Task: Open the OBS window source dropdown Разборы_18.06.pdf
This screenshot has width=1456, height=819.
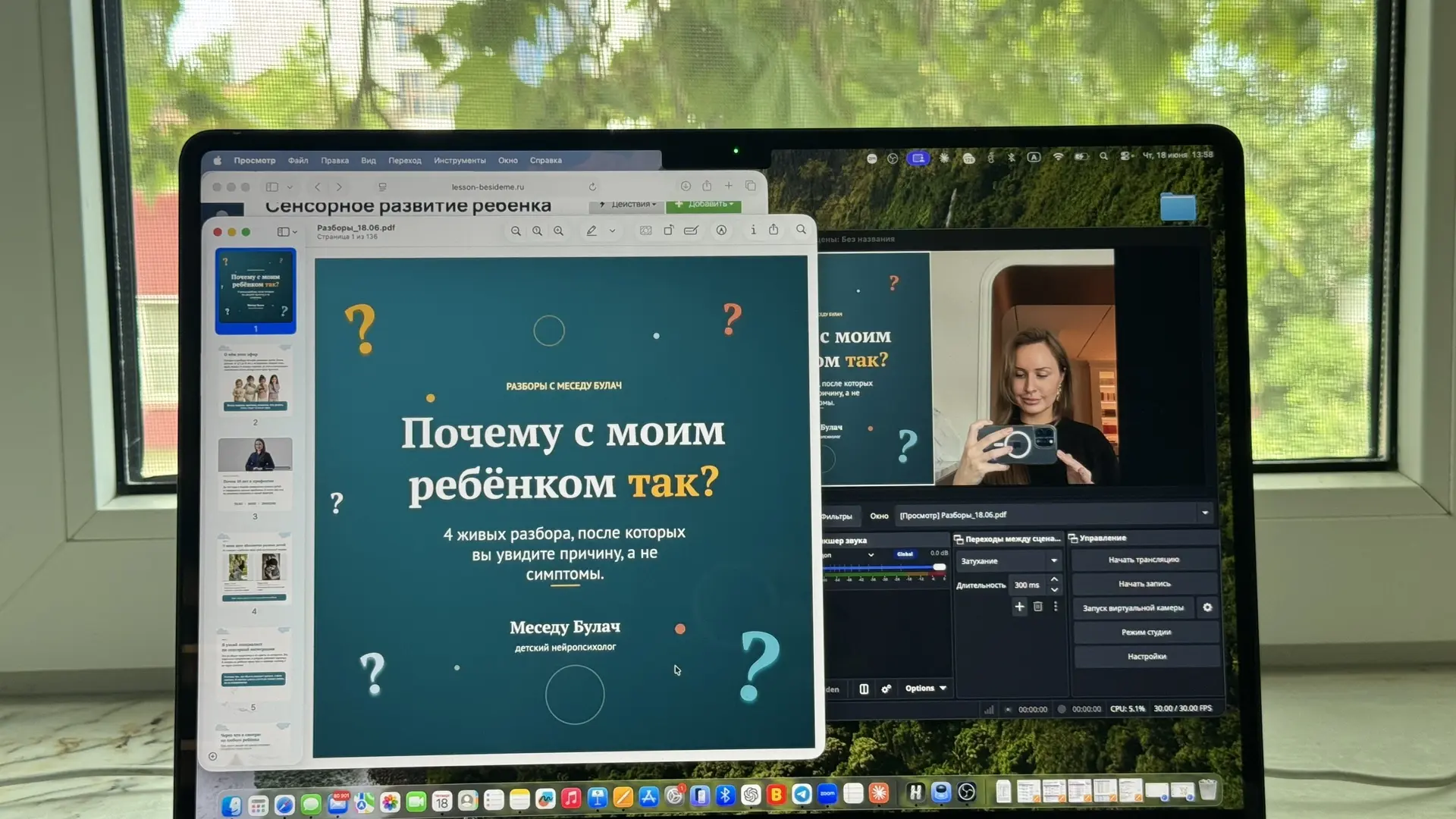Action: [x=1055, y=514]
